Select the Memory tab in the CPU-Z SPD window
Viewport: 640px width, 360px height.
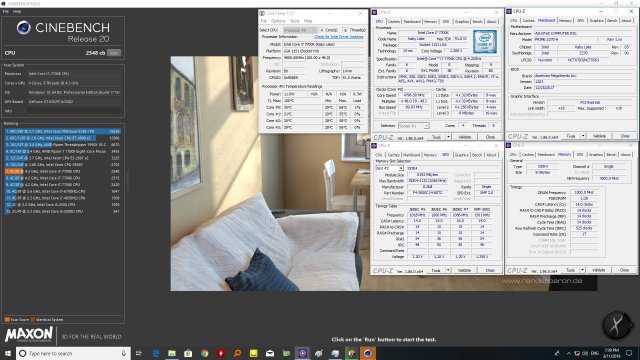(x=430, y=155)
